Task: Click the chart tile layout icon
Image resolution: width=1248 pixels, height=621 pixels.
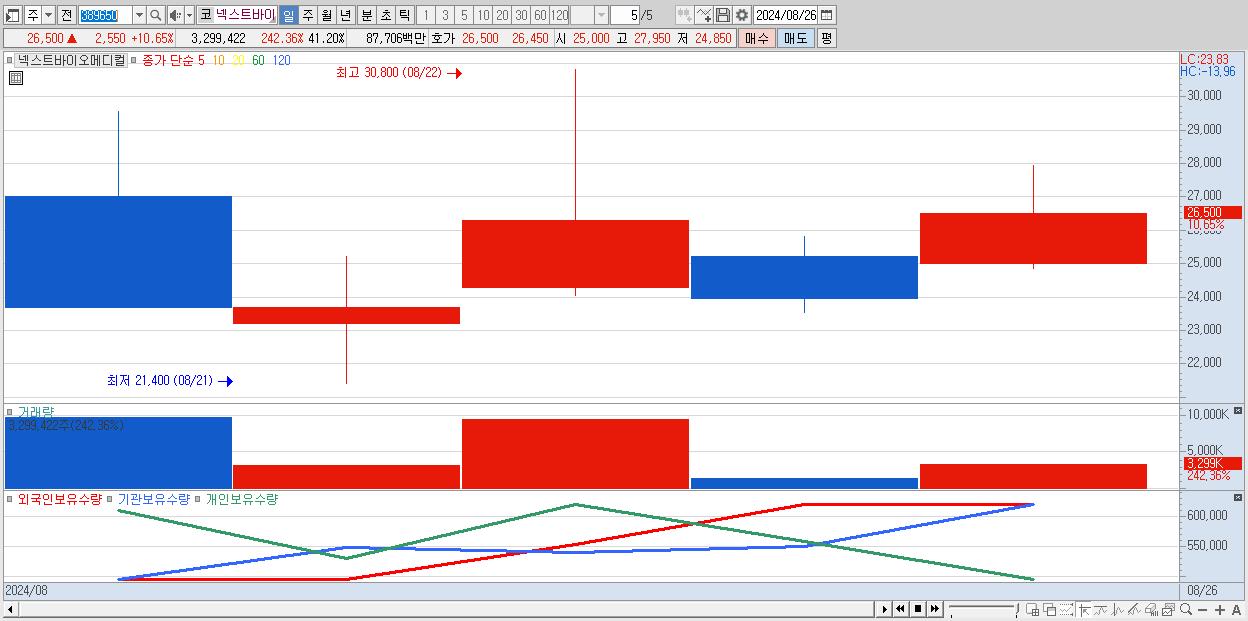Action: click(x=1033, y=609)
